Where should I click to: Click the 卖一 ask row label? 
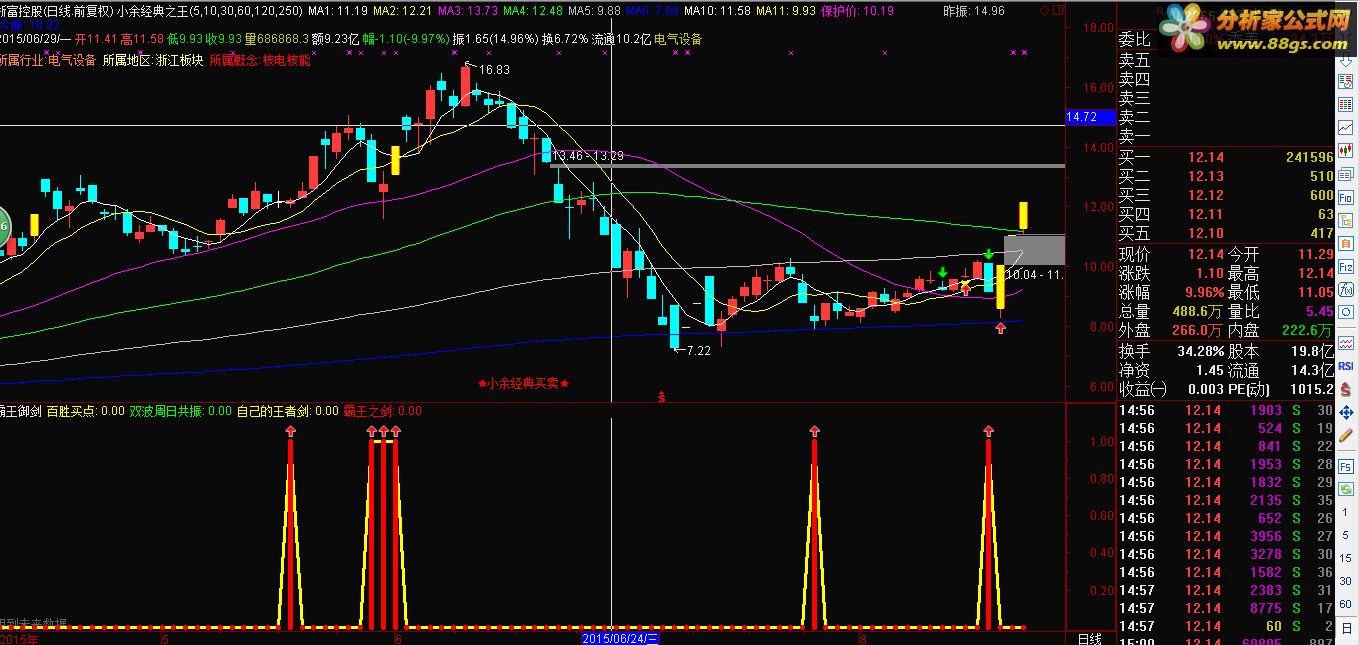click(1135, 137)
